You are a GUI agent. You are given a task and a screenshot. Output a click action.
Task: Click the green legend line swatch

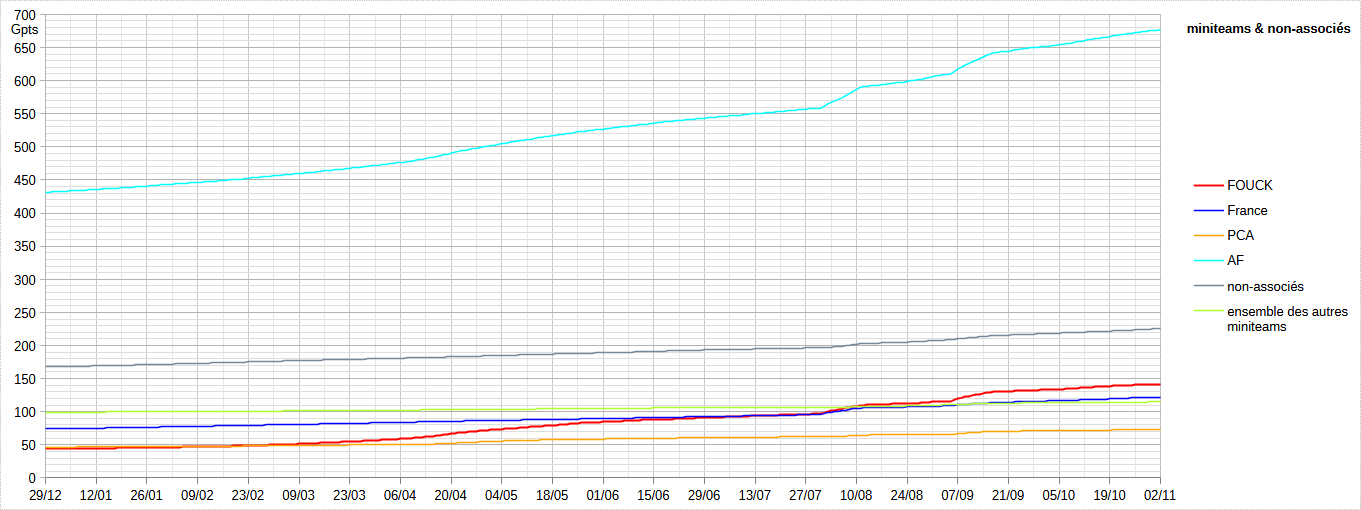1208,312
